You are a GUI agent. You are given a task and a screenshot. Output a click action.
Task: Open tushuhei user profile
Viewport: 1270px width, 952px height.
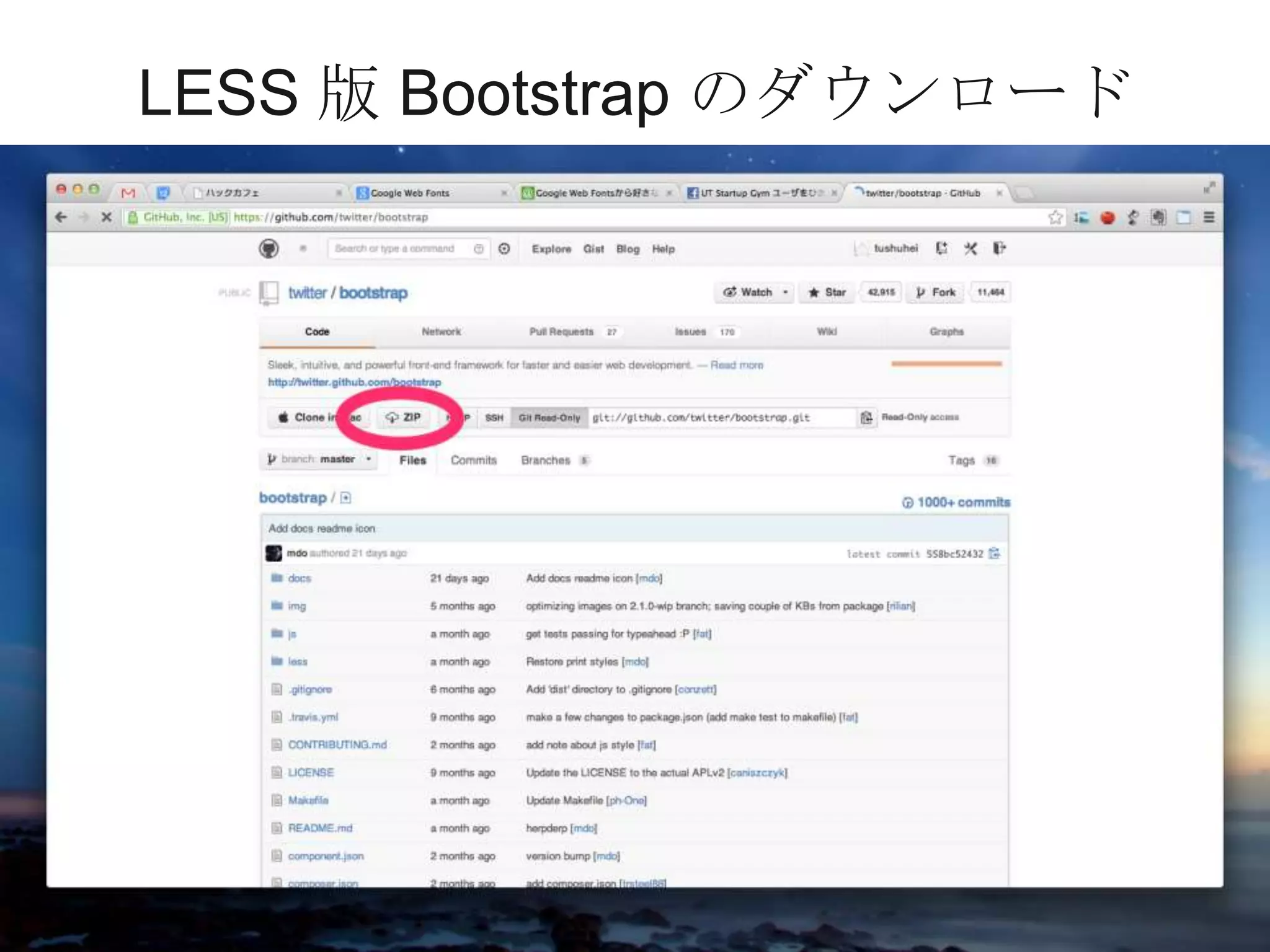[x=895, y=249]
